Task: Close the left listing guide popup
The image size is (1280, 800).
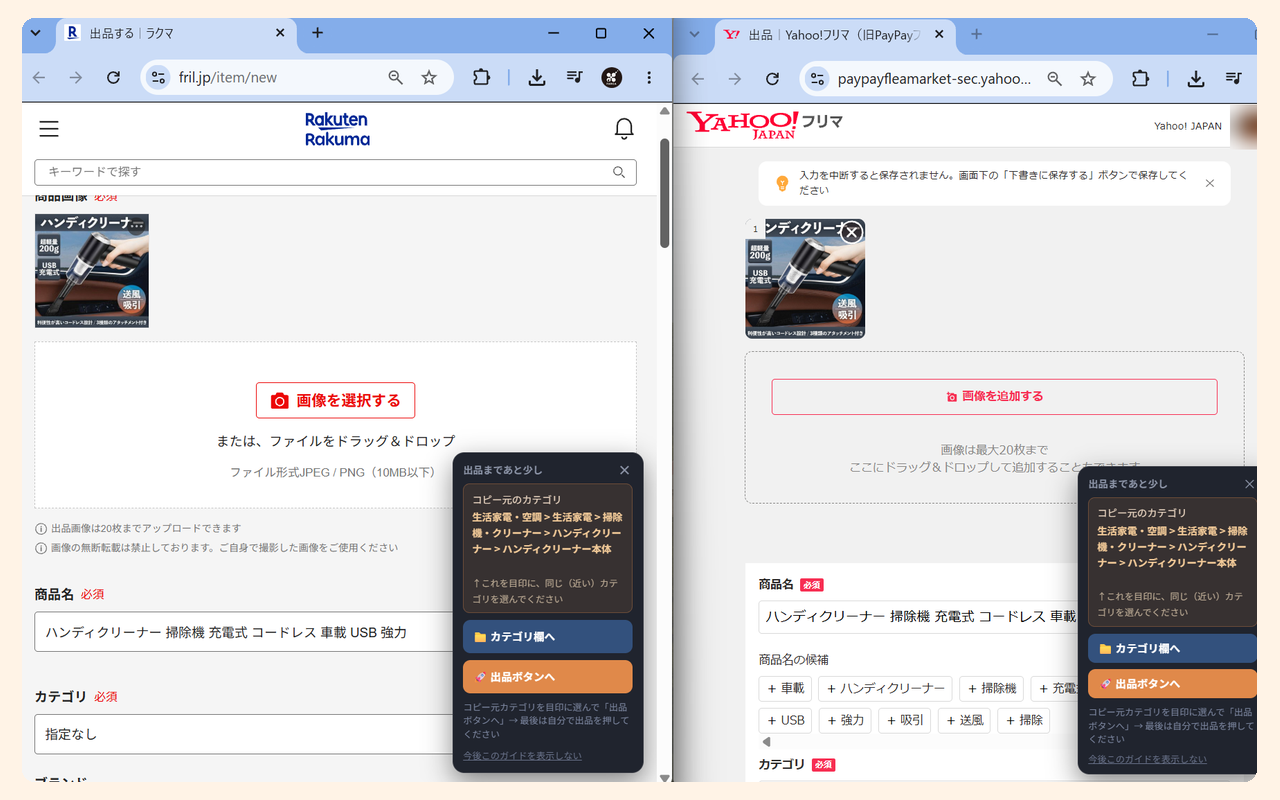Action: (x=625, y=470)
